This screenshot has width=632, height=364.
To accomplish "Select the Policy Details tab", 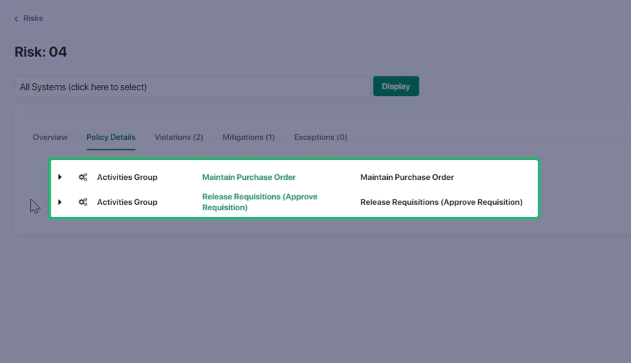I will coord(111,137).
